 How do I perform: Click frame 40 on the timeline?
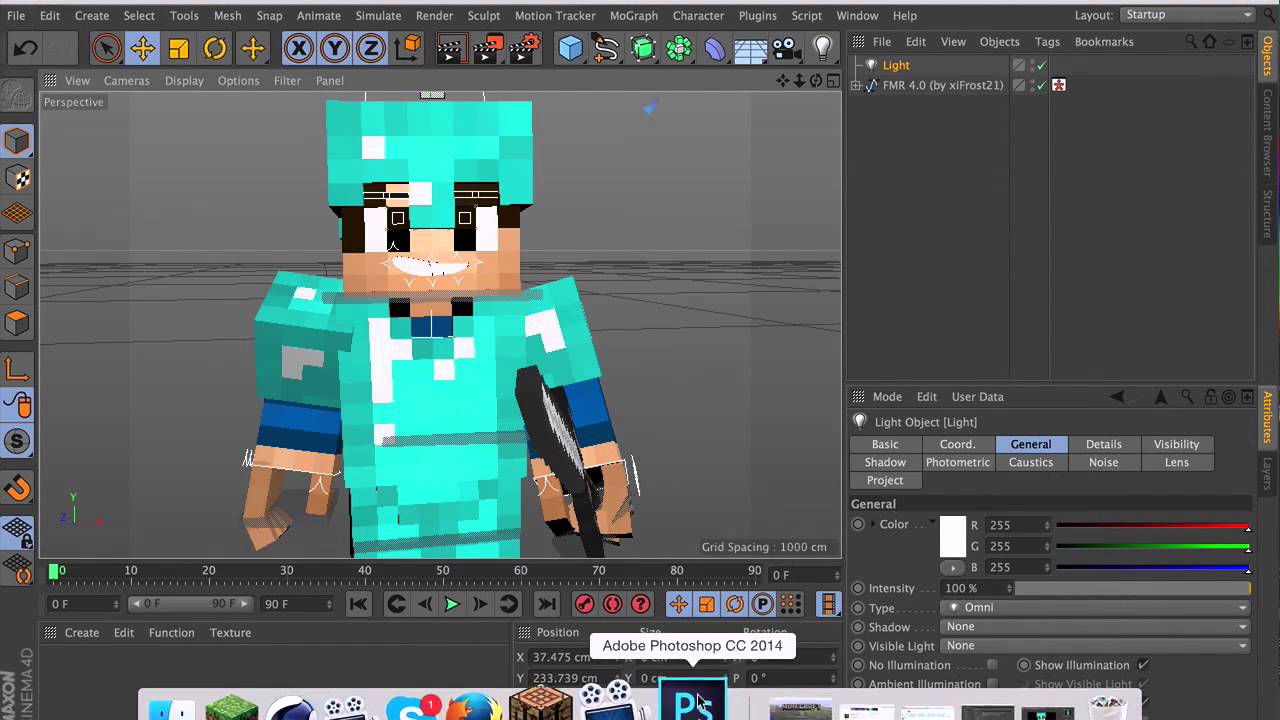coord(364,571)
